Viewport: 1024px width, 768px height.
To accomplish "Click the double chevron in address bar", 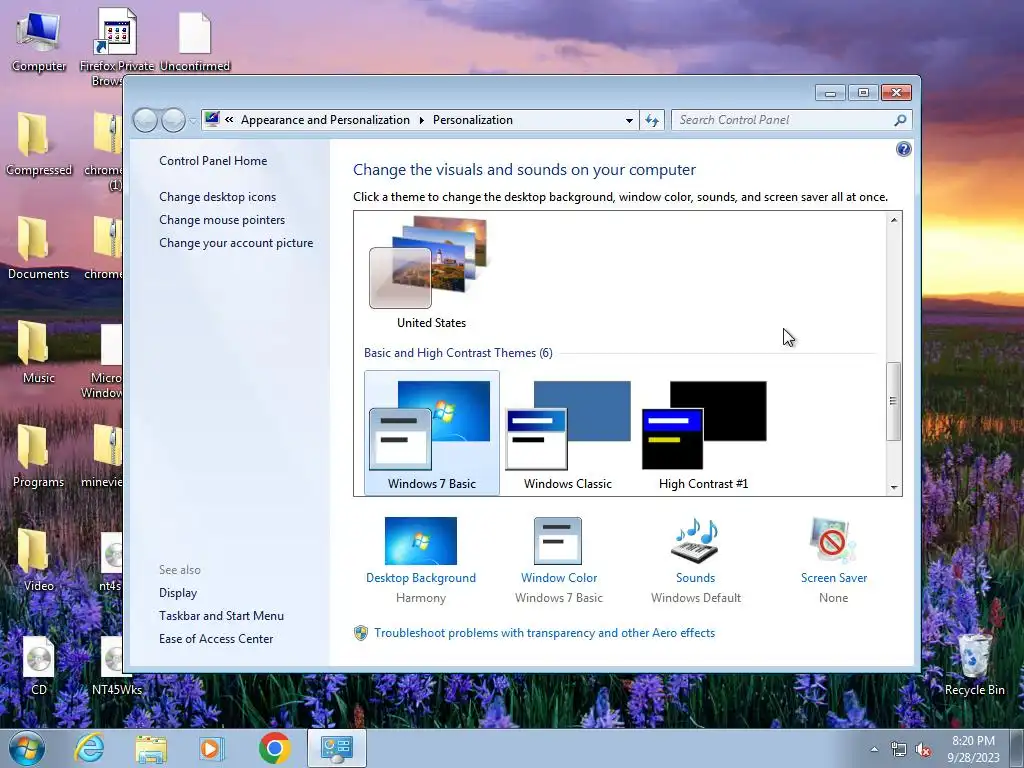I will click(x=229, y=120).
